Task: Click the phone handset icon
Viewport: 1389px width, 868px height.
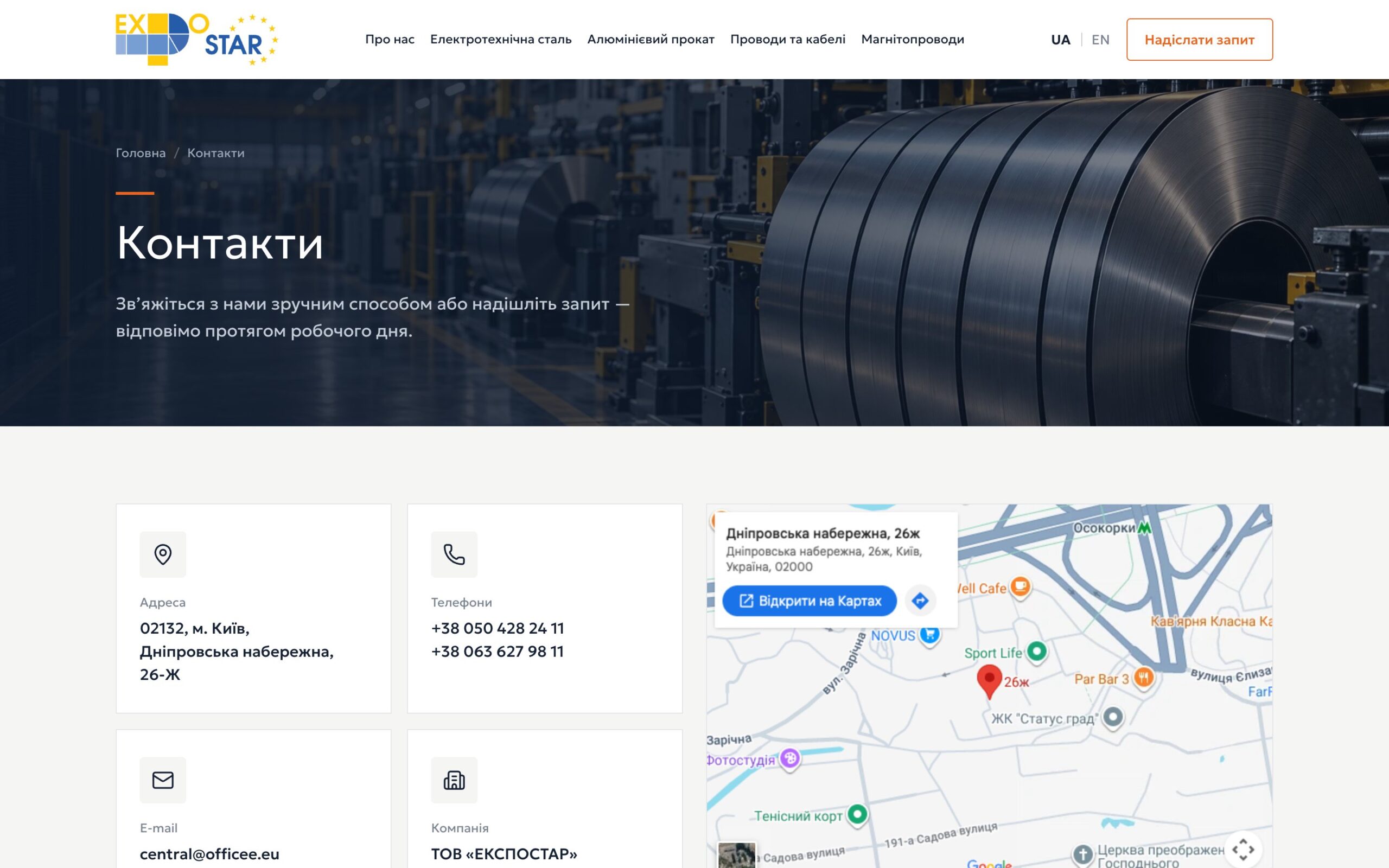Action: click(x=454, y=554)
